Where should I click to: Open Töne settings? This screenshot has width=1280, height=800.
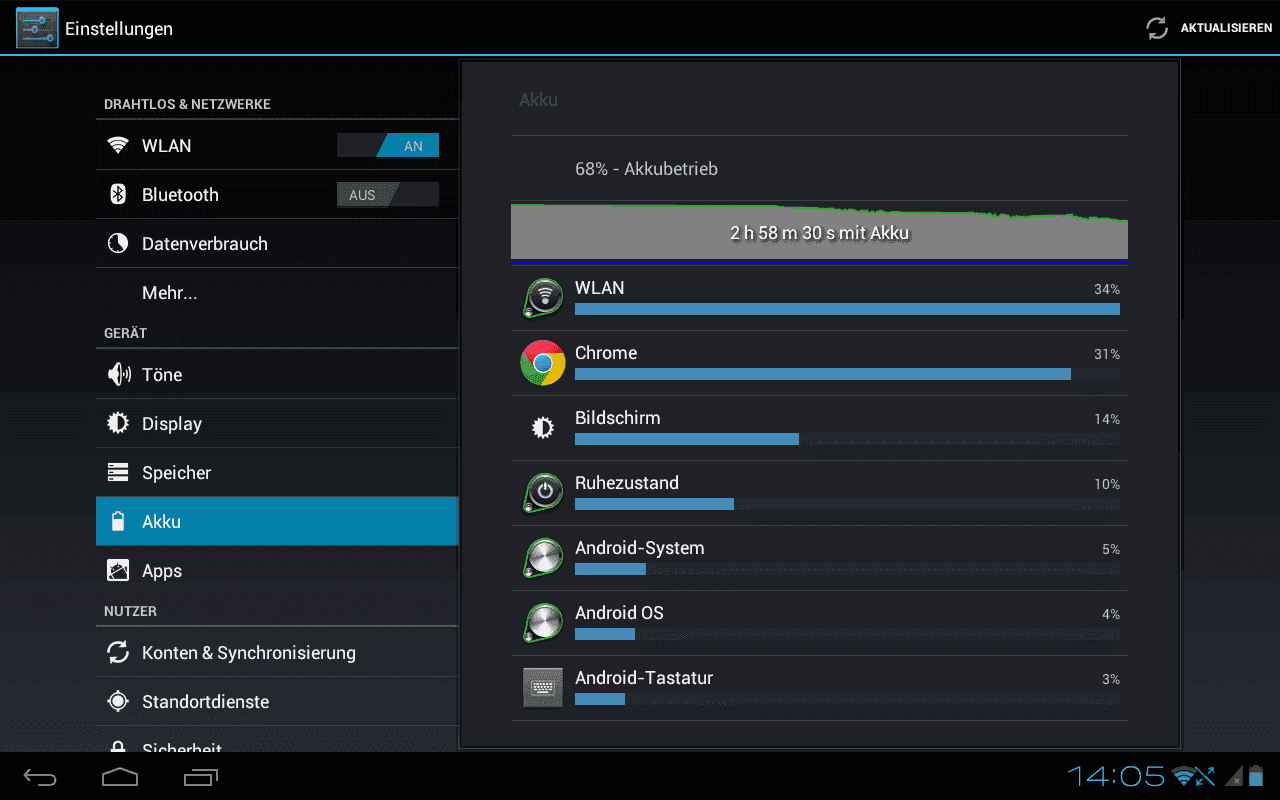coord(277,375)
